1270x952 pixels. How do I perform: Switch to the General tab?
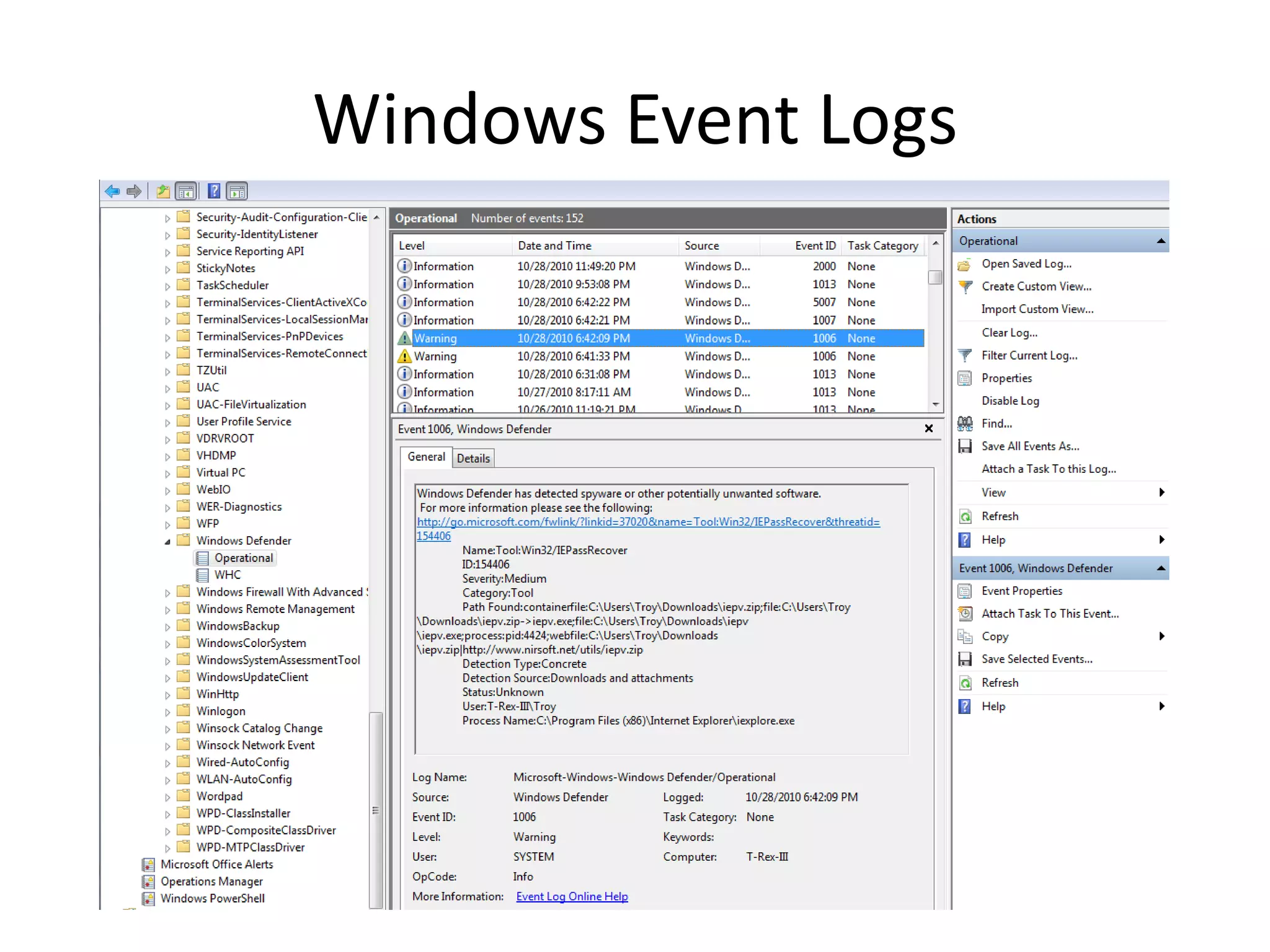click(426, 457)
